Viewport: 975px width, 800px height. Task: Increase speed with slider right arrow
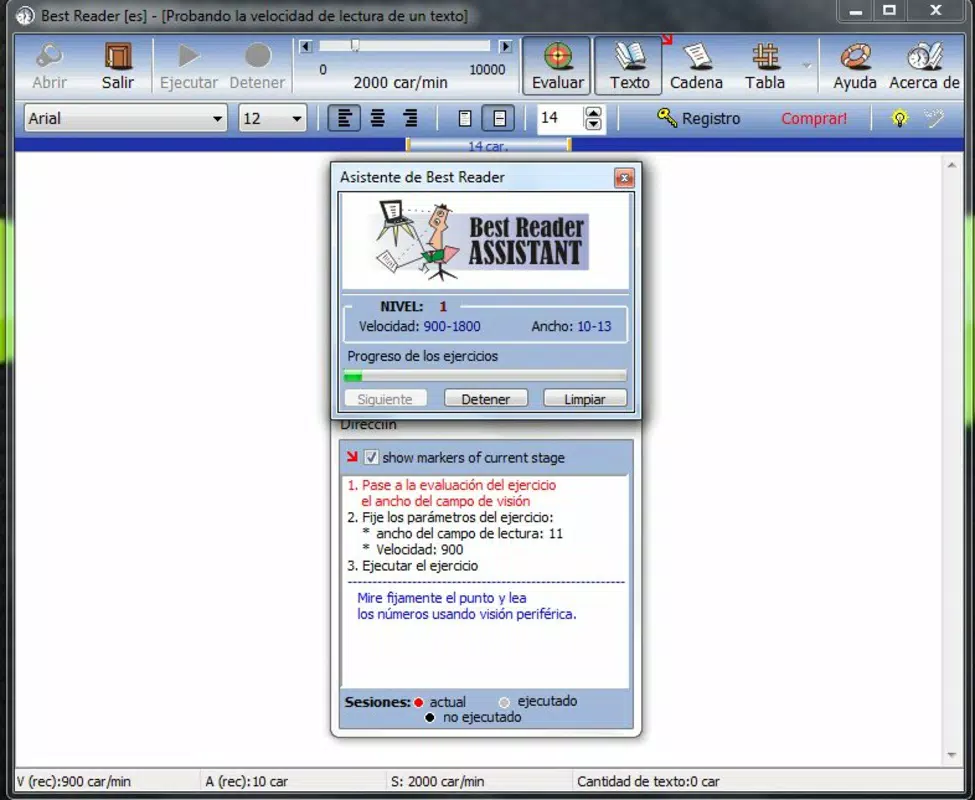click(x=506, y=47)
